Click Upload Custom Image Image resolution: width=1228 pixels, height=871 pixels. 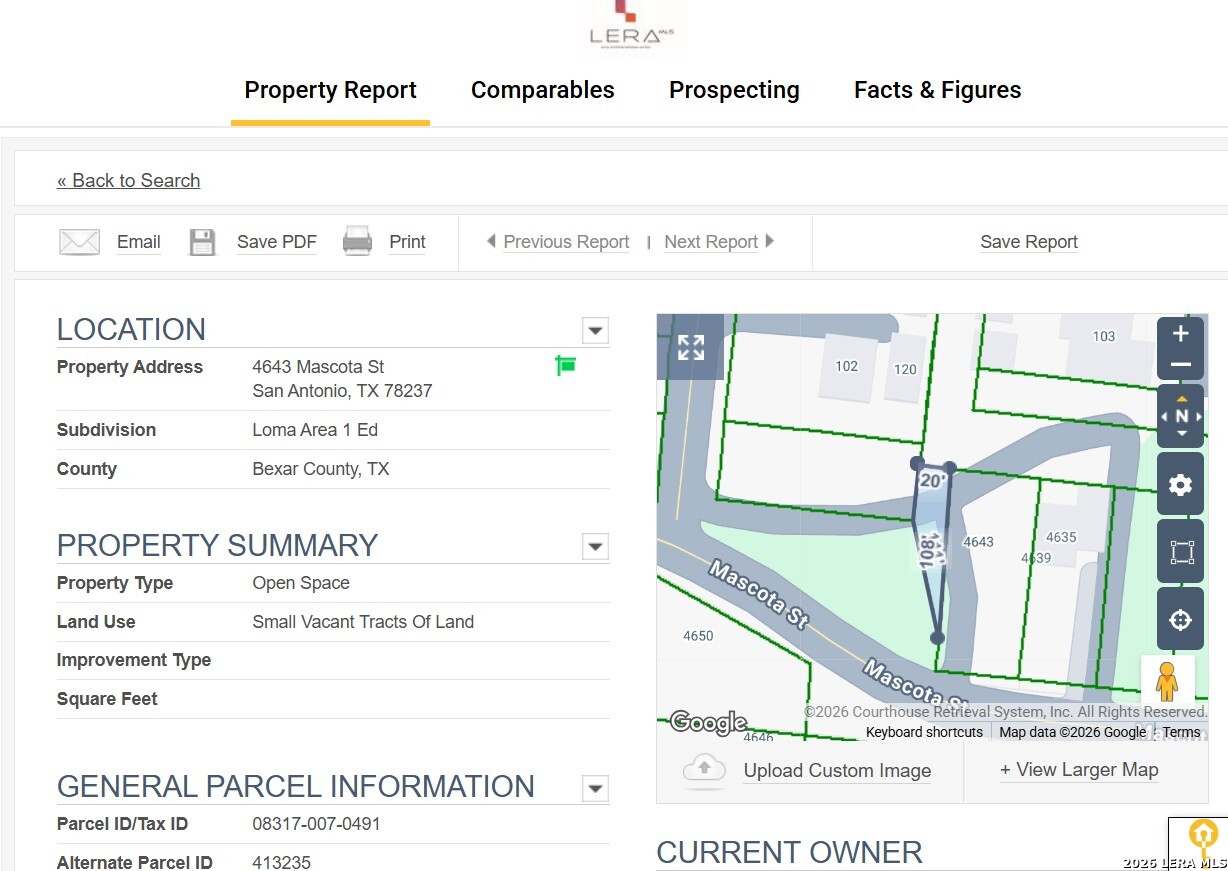[x=836, y=771]
